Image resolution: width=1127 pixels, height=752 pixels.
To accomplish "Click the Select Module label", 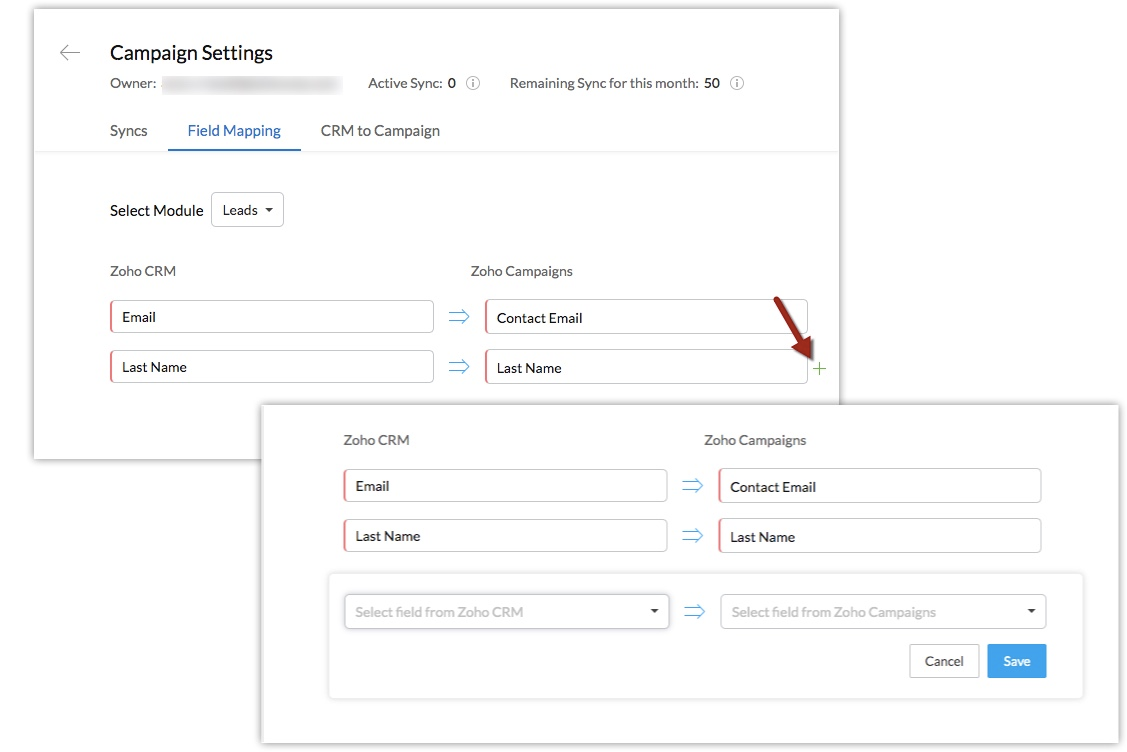I will click(157, 211).
